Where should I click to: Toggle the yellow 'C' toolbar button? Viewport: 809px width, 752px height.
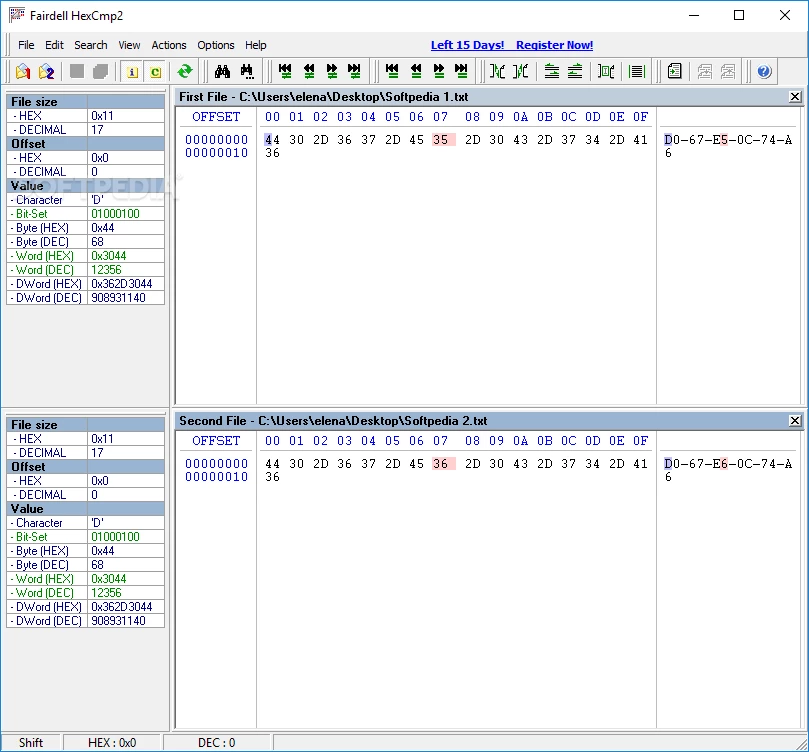pos(155,71)
